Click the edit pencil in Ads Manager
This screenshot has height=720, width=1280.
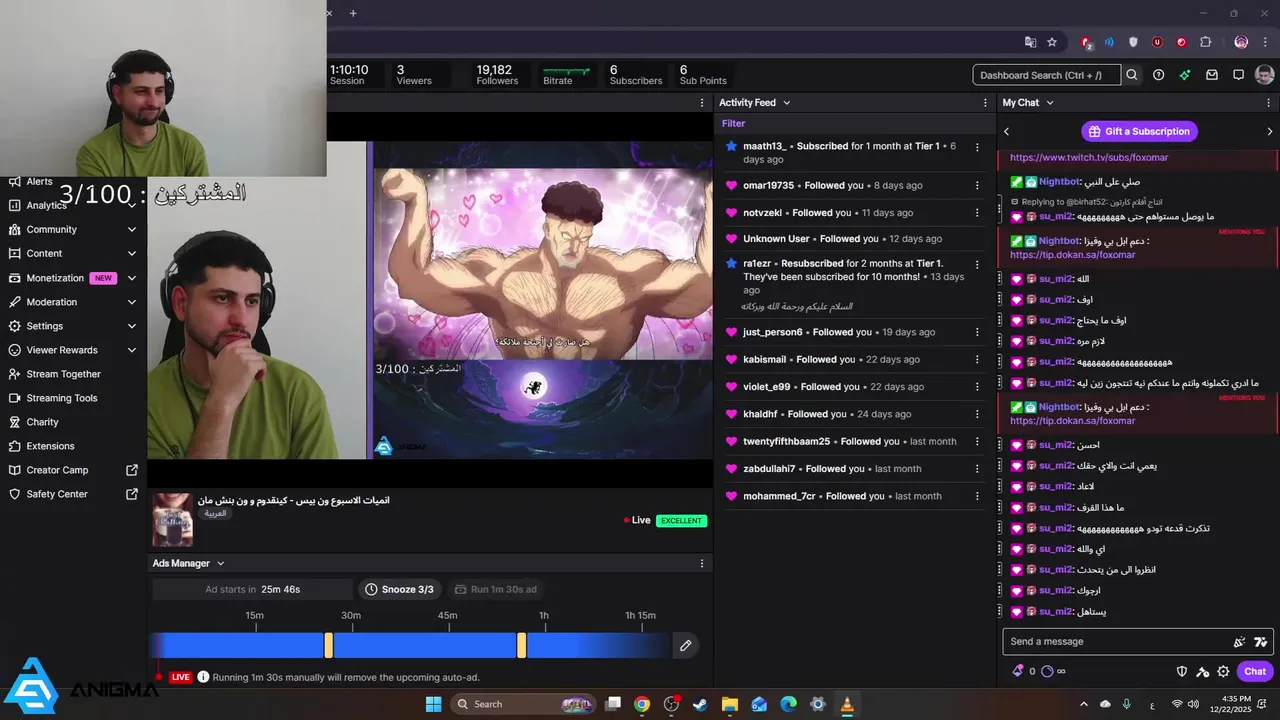[x=685, y=646]
